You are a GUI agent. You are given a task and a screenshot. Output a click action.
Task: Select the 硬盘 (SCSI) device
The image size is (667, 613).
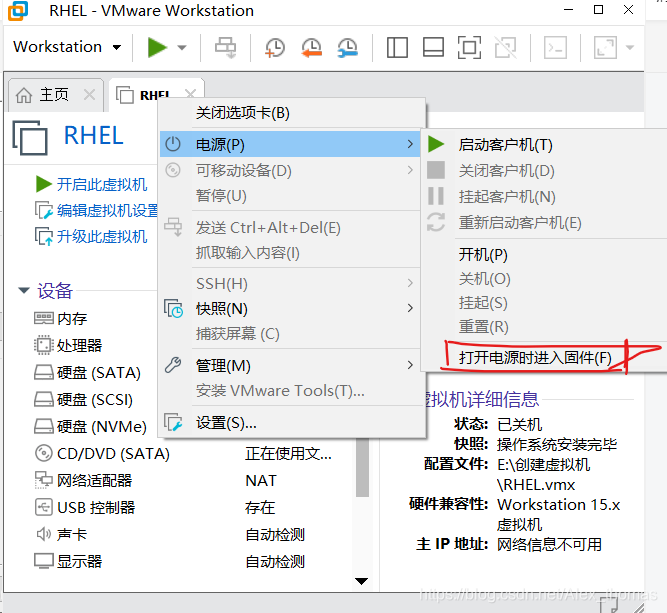tap(83, 399)
